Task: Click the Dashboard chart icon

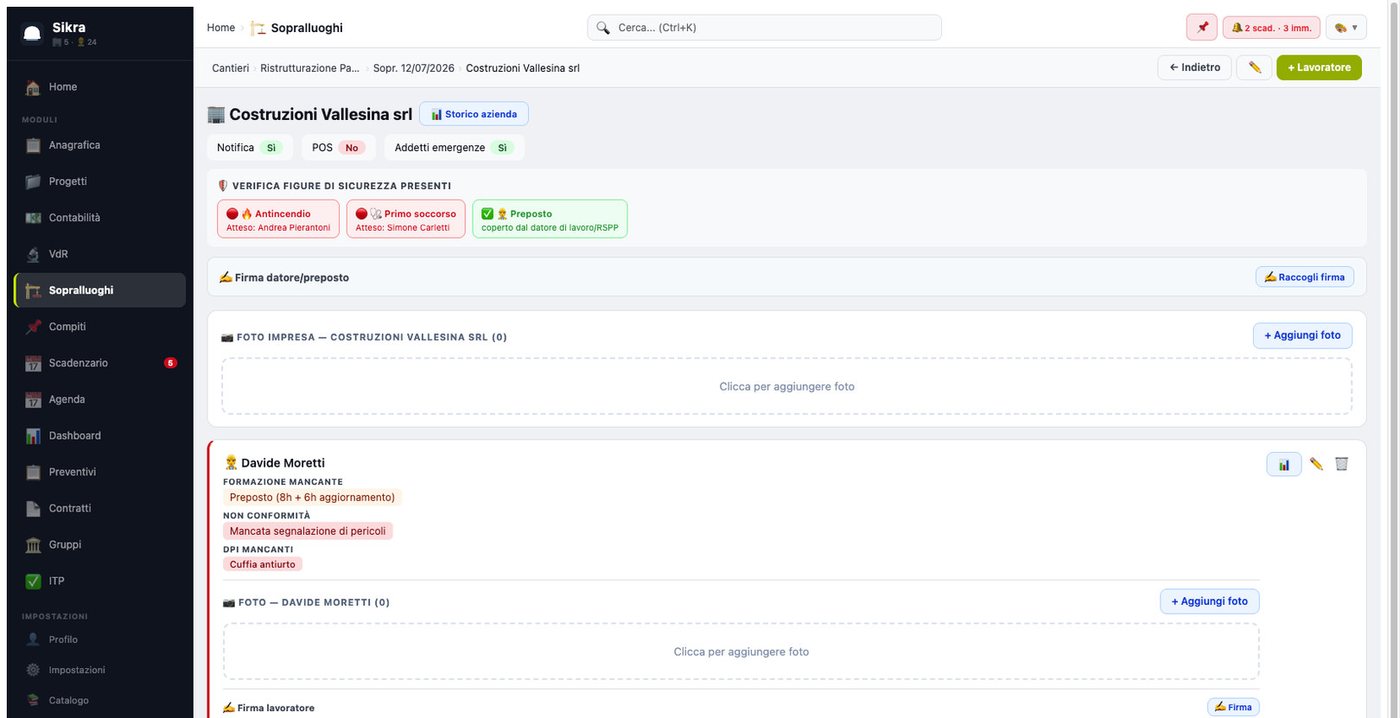Action: coord(33,435)
